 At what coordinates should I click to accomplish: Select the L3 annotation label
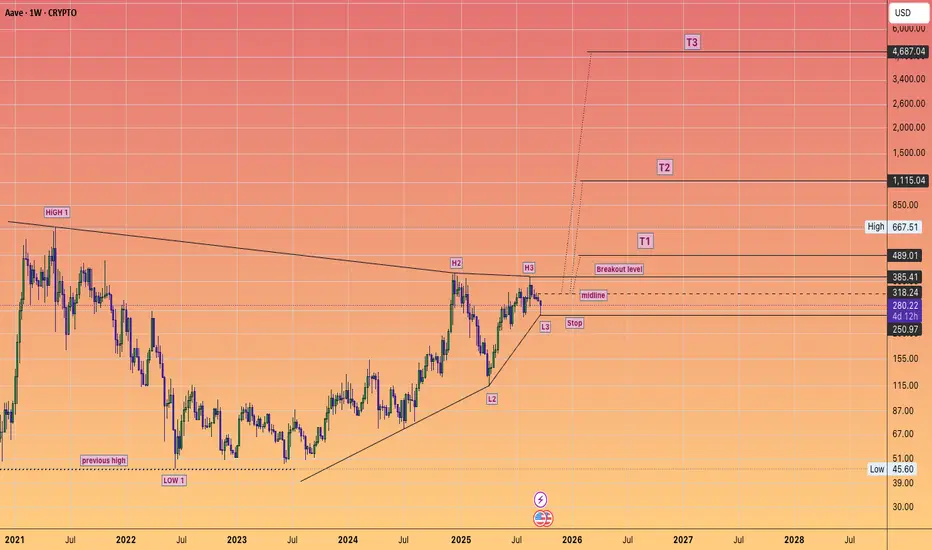[545, 327]
